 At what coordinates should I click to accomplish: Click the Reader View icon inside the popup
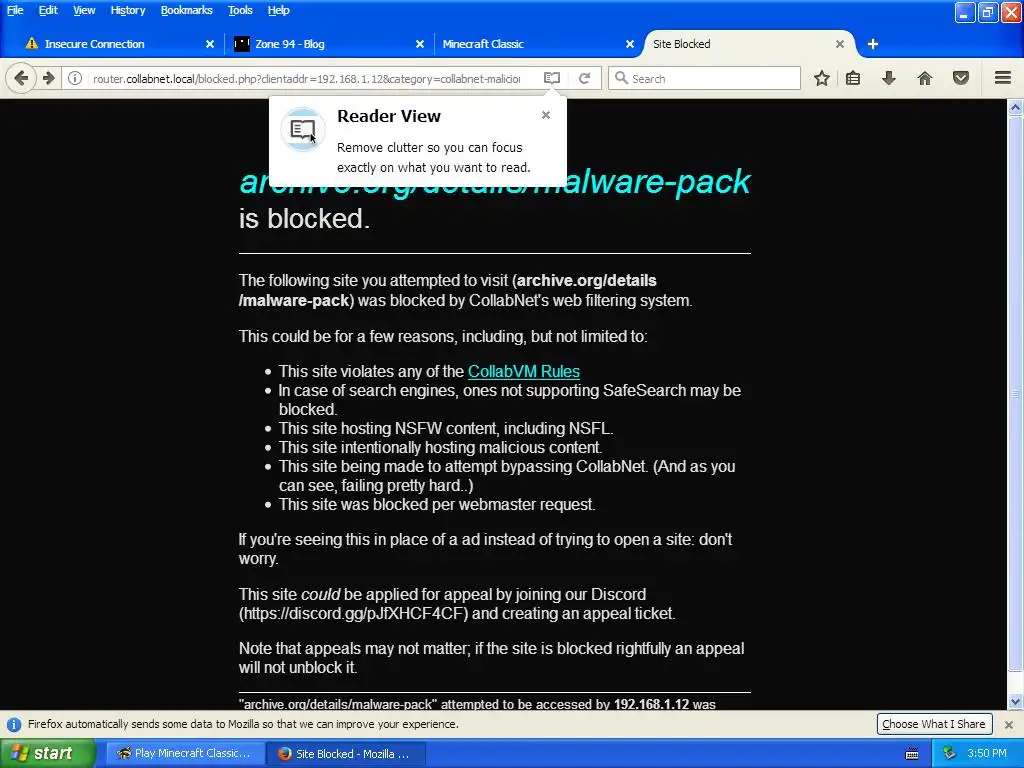[303, 129]
